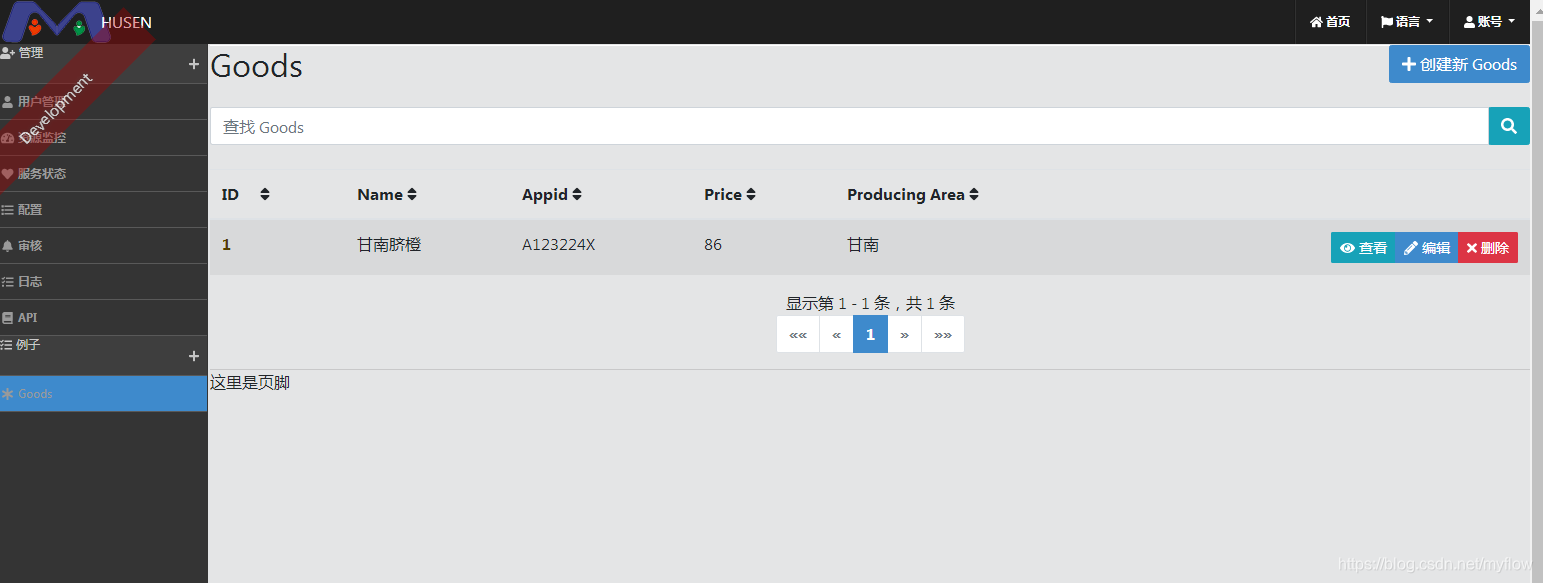
Task: Expand the 例子 sidebar section plus
Action: (194, 356)
